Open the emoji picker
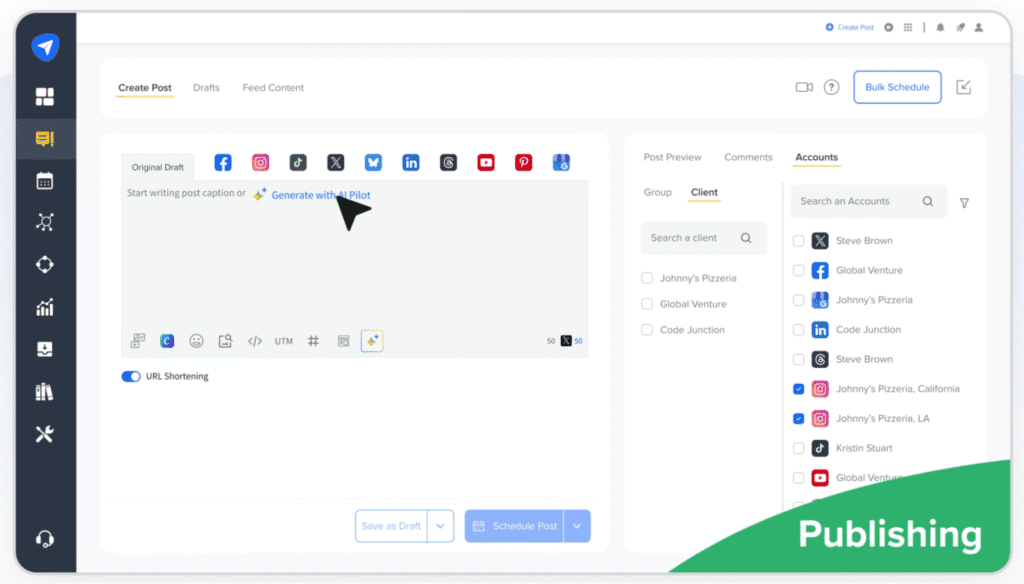Screen dimensions: 1024x584 tap(197, 340)
